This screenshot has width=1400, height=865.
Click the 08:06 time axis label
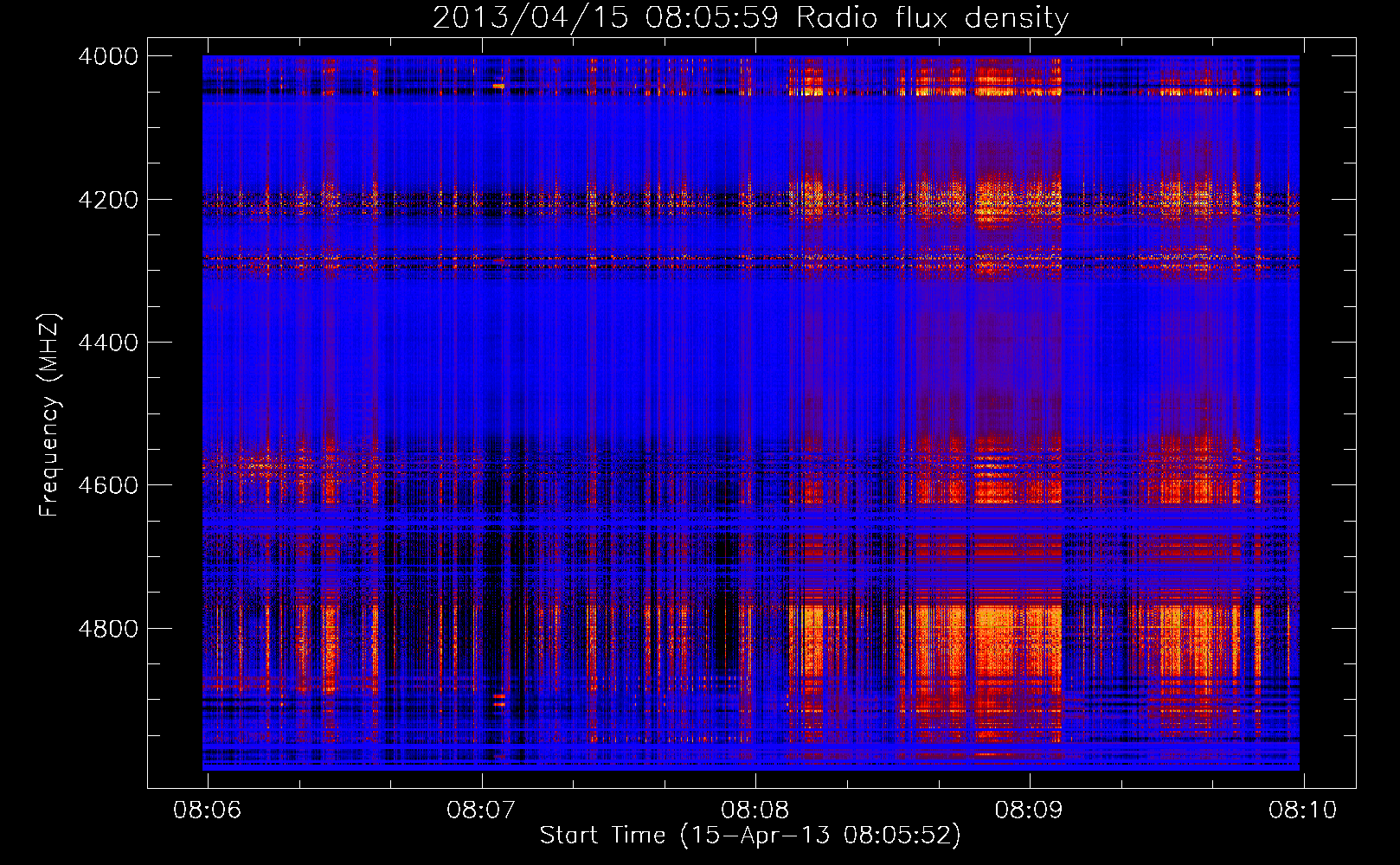tap(208, 811)
